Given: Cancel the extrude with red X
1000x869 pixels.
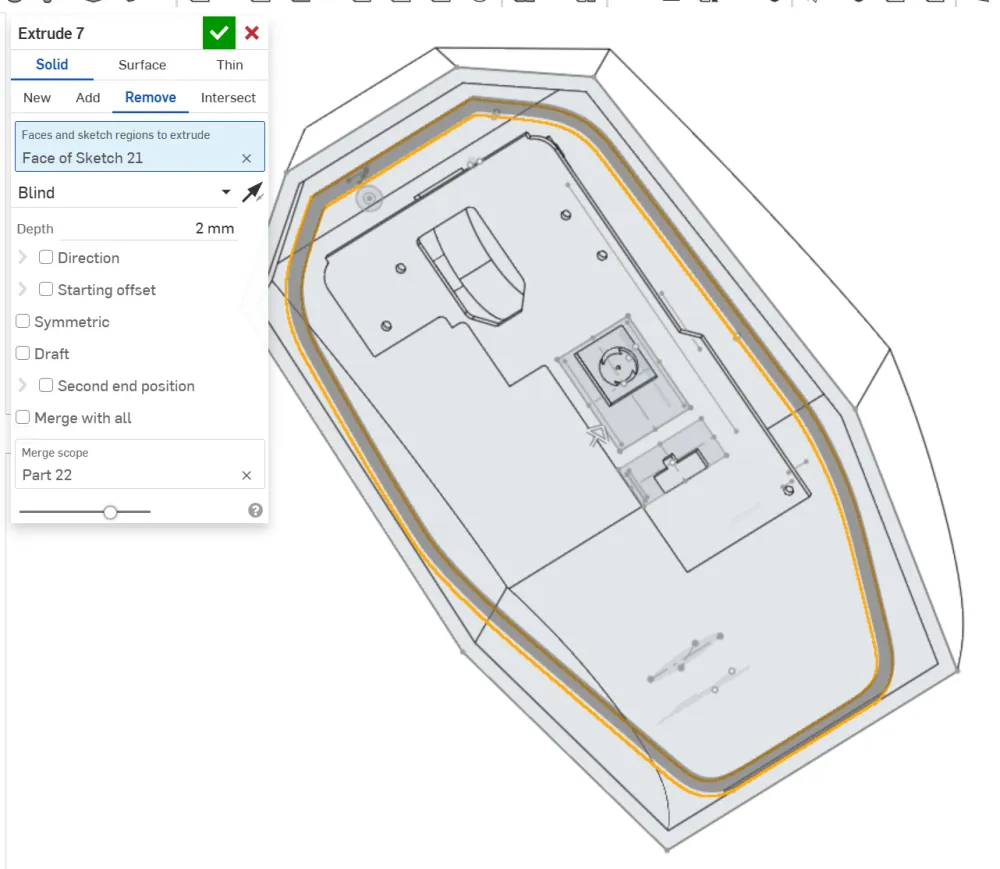Looking at the screenshot, I should point(252,33).
